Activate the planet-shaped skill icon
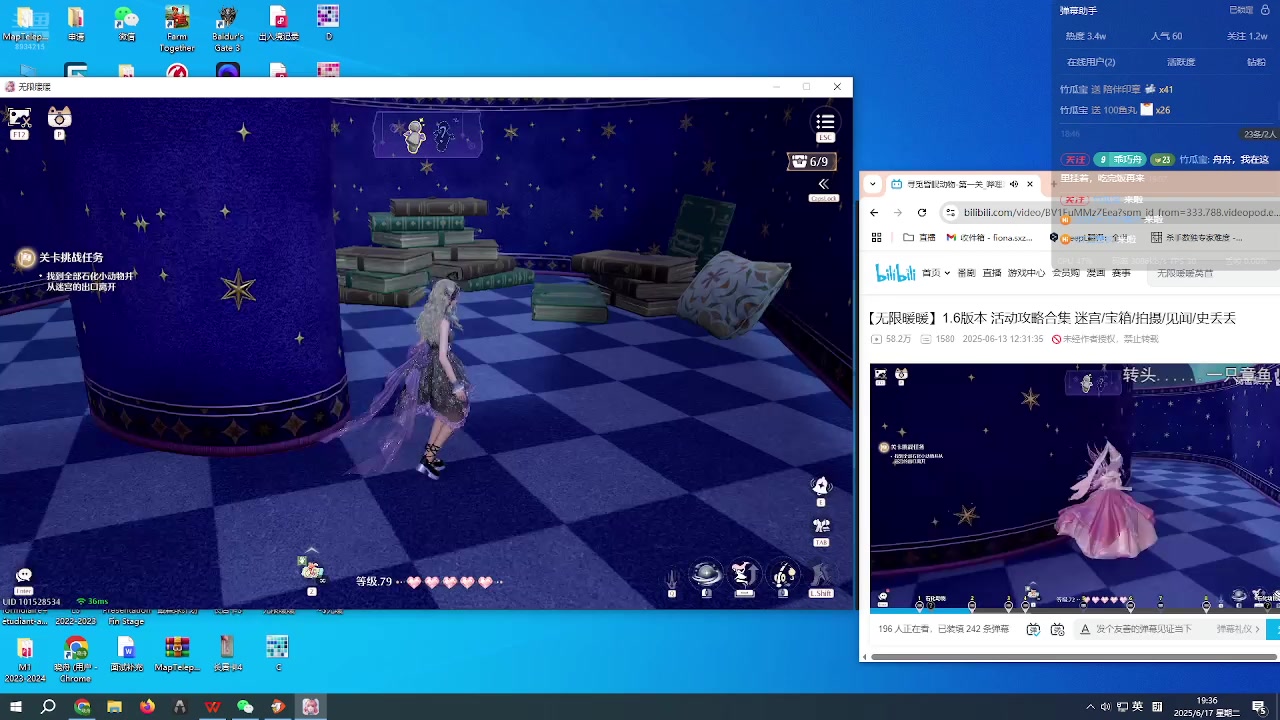The width and height of the screenshot is (1280, 720). pyautogui.click(x=707, y=574)
